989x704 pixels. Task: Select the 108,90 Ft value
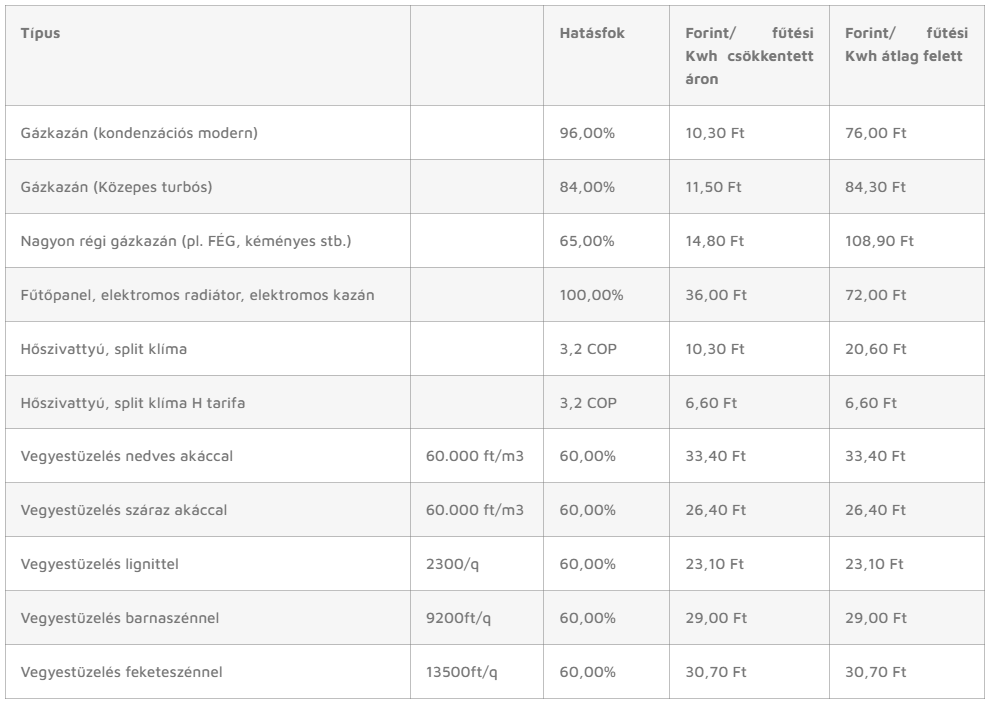click(x=879, y=241)
